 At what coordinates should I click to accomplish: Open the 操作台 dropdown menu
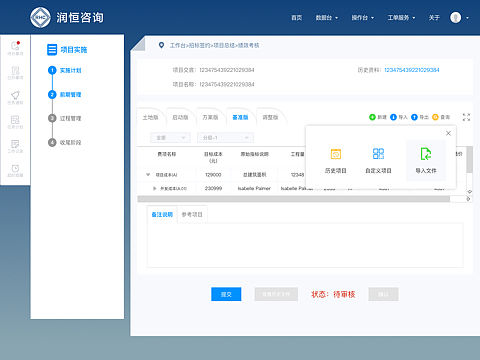(x=363, y=18)
